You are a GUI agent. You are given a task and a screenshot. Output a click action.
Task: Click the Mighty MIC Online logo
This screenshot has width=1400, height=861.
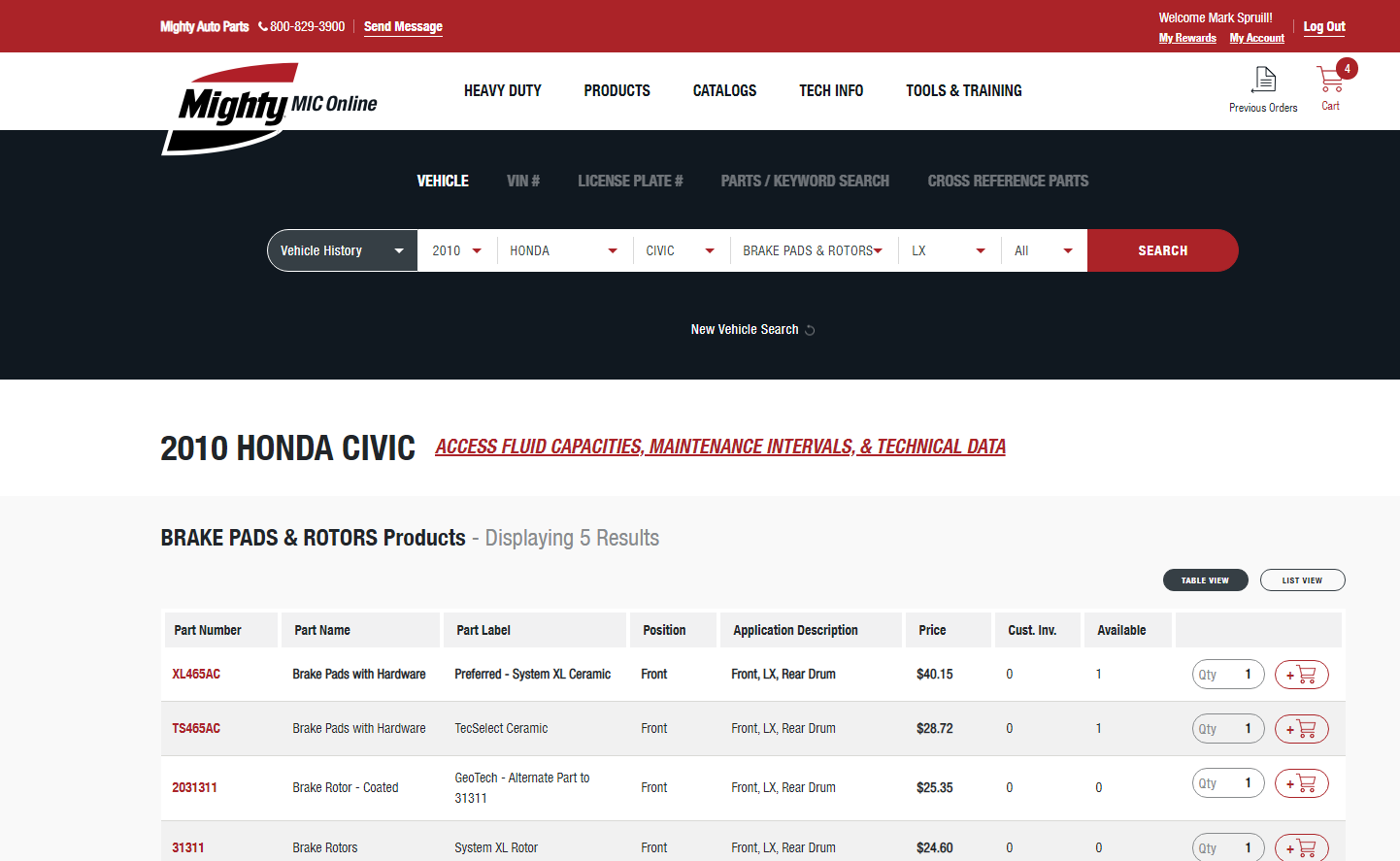(x=269, y=108)
